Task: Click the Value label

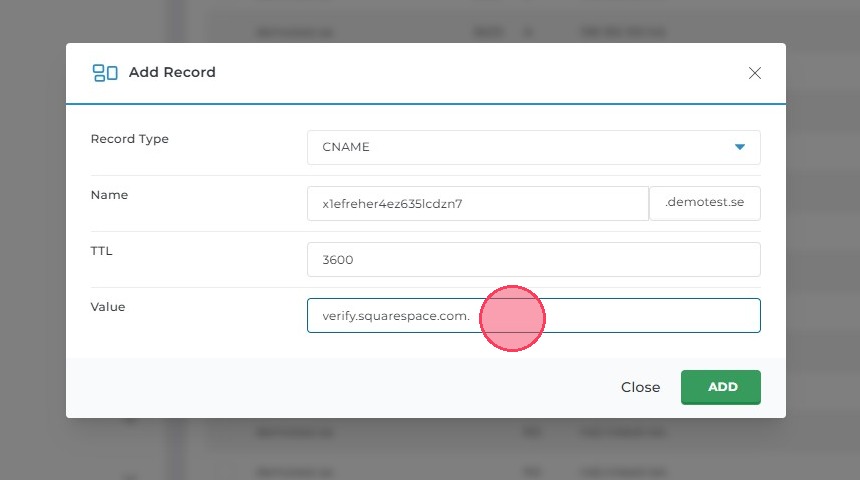Action: click(108, 307)
